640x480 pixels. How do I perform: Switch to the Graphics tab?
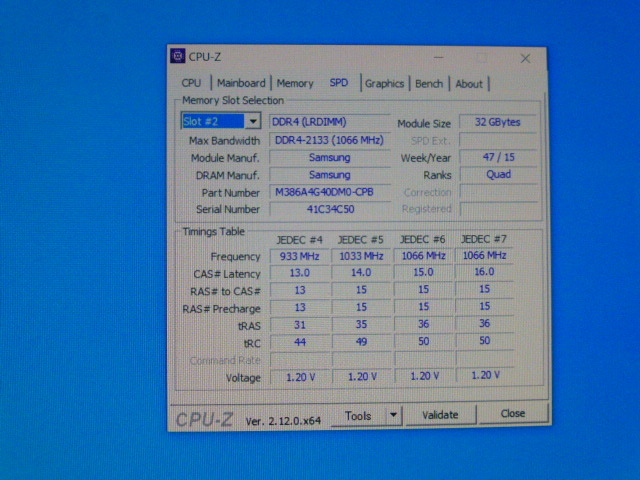click(x=384, y=84)
